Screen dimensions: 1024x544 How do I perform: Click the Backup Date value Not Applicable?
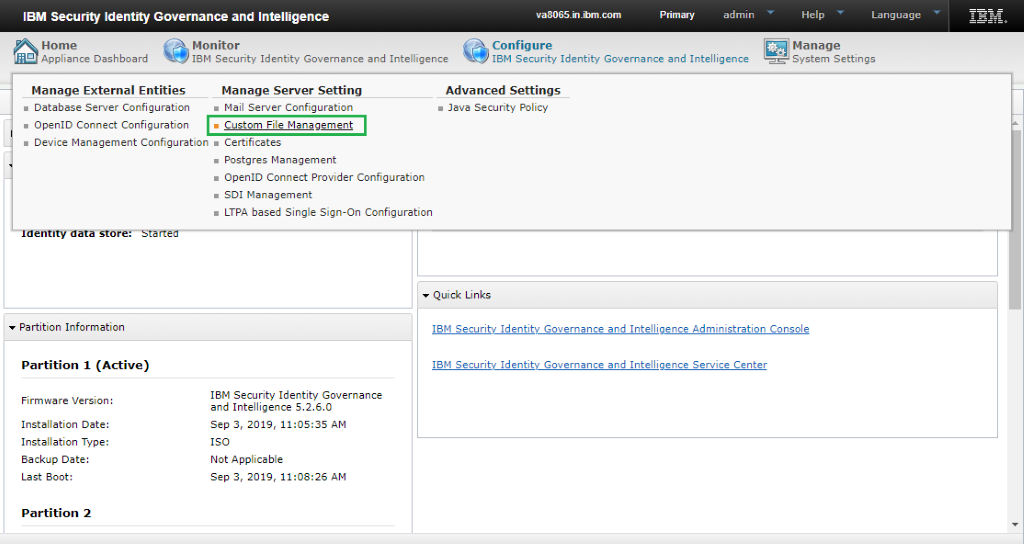click(246, 460)
